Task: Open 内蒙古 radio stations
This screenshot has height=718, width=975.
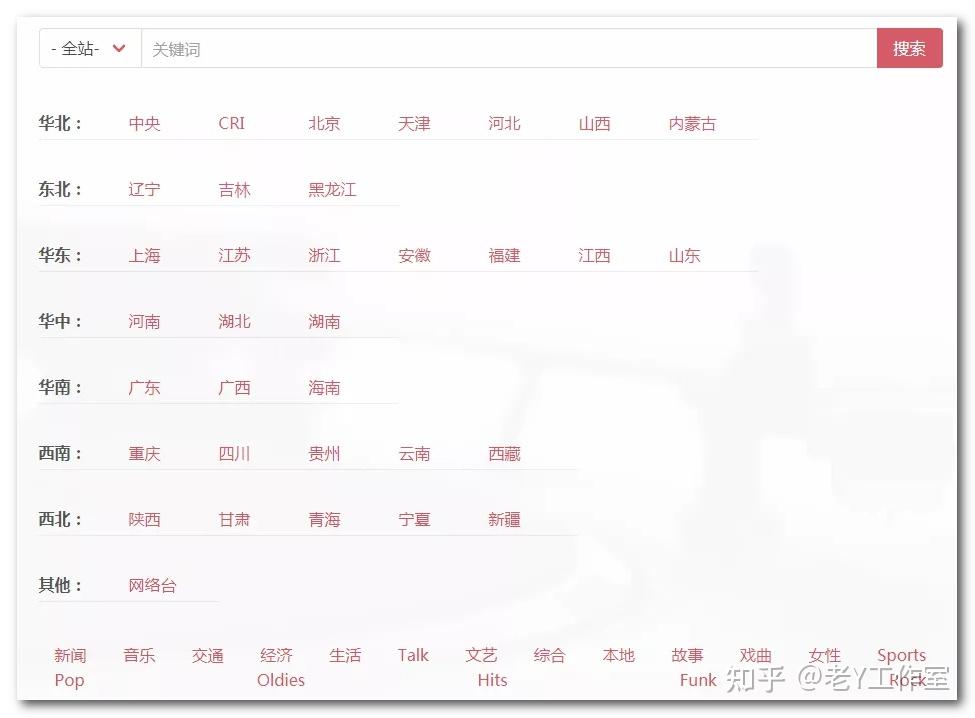Action: [x=692, y=124]
